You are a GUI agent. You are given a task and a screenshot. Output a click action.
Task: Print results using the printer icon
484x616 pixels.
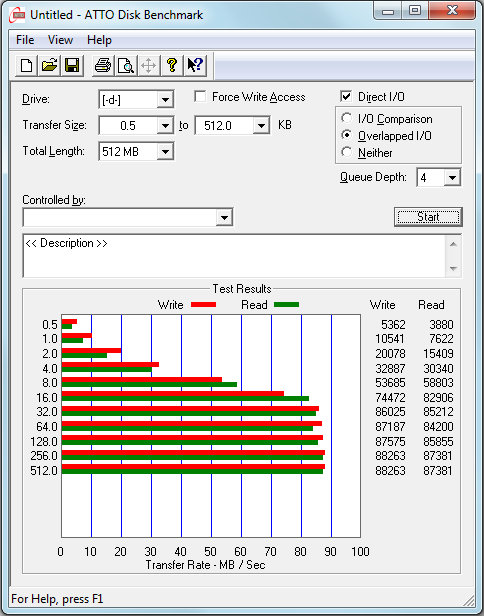pos(103,65)
